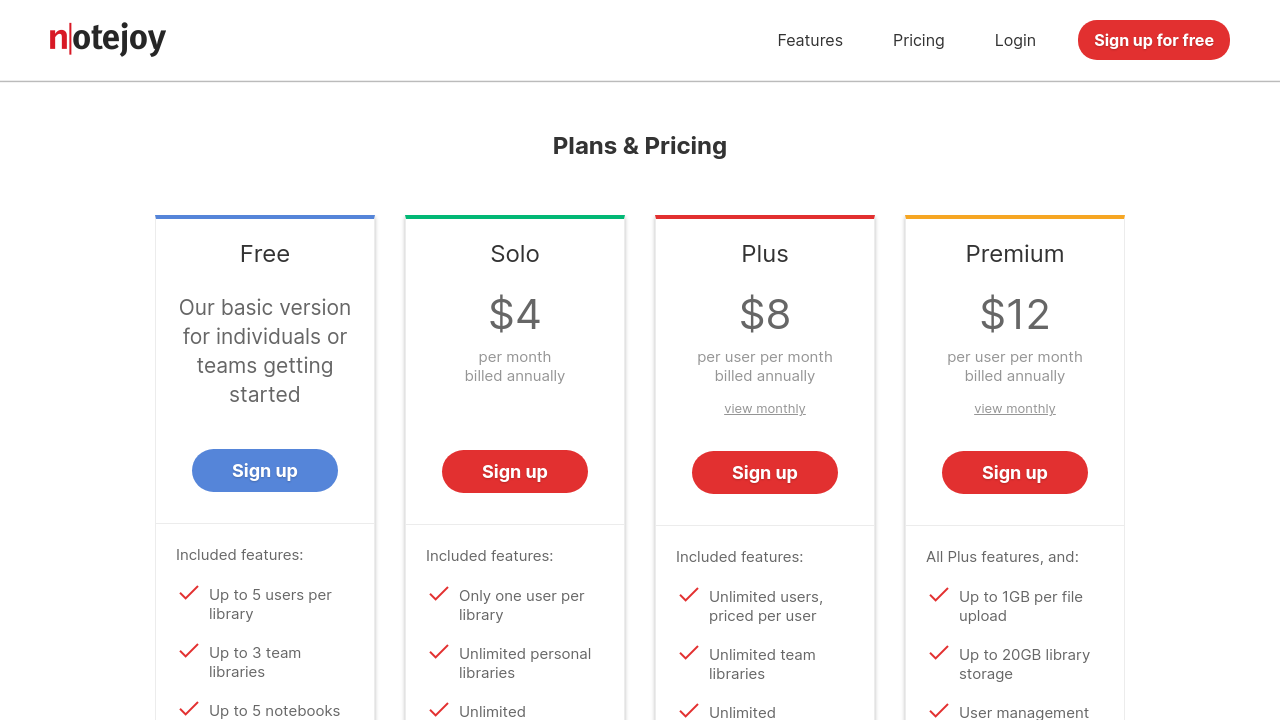Screen dimensions: 1280x720
Task: Click the Notejoy logo
Action: coord(108,39)
